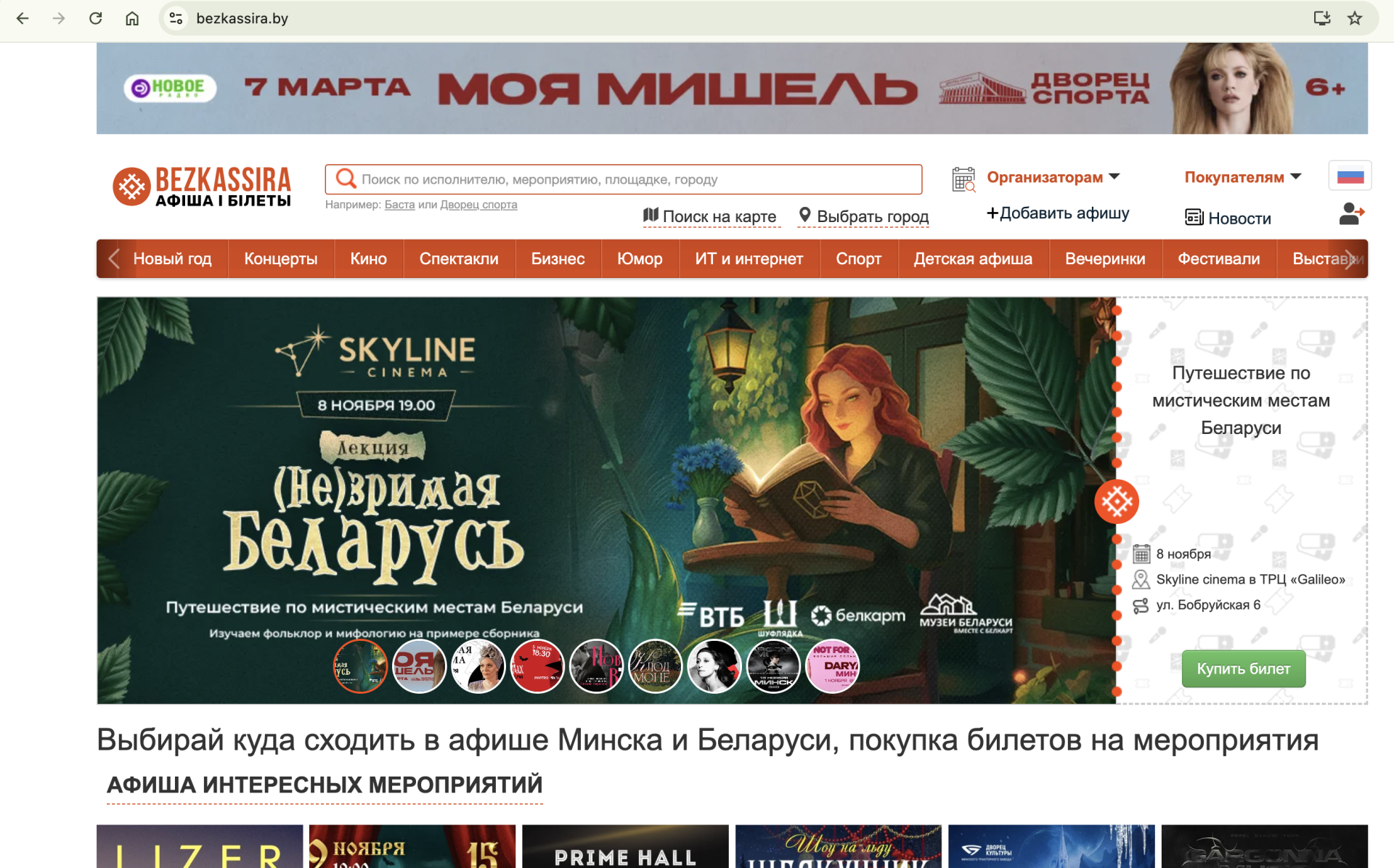The height and width of the screenshot is (868, 1394).
Task: Click the browser reload icon
Action: click(95, 18)
